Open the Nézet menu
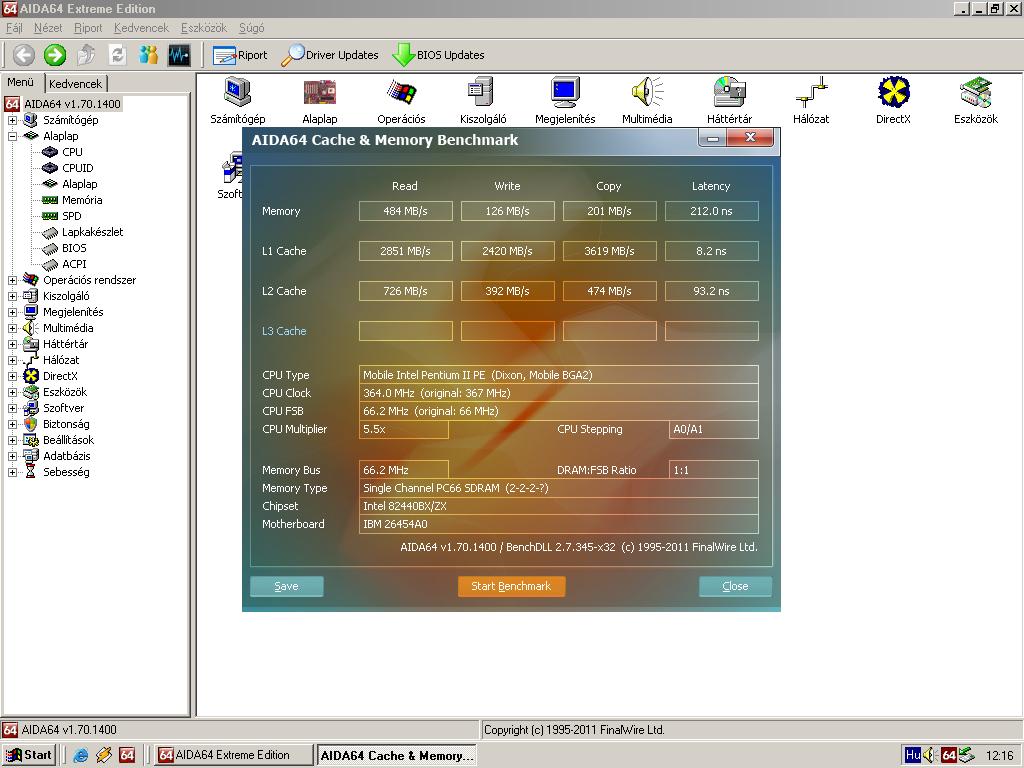Viewport: 1024px width, 768px height. coord(48,28)
